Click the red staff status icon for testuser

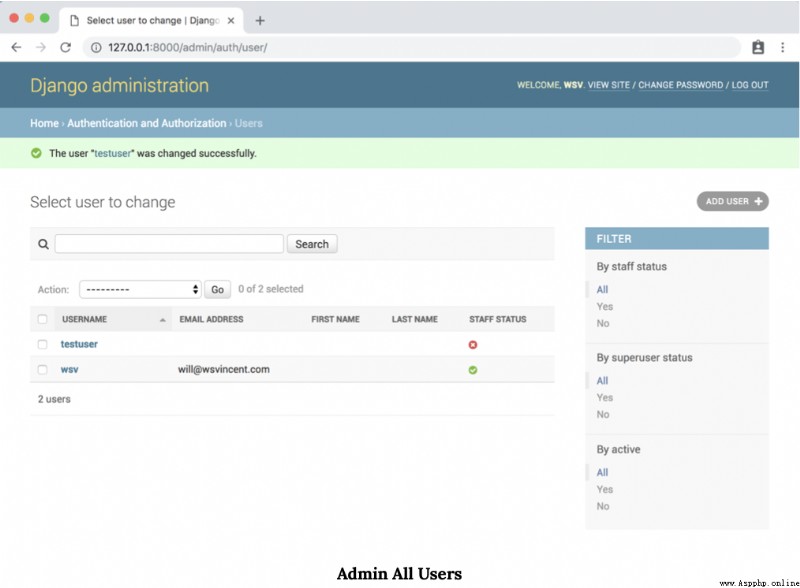pyautogui.click(x=473, y=345)
